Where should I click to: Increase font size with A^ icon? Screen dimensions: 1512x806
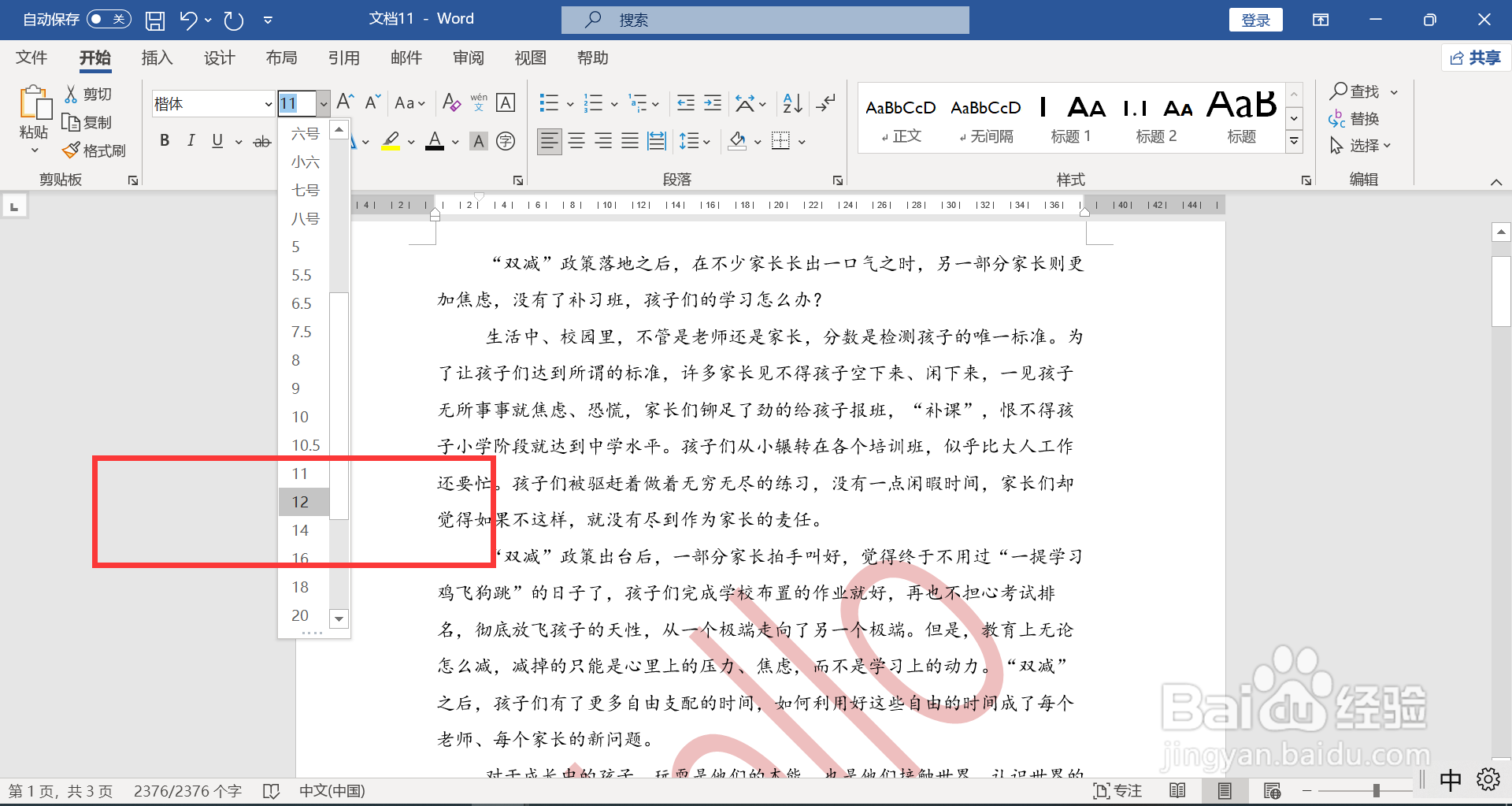(x=345, y=102)
